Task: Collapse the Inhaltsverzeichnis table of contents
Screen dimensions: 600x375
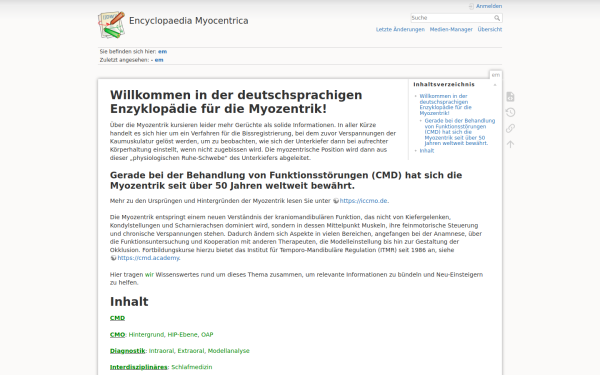Action: click(495, 85)
